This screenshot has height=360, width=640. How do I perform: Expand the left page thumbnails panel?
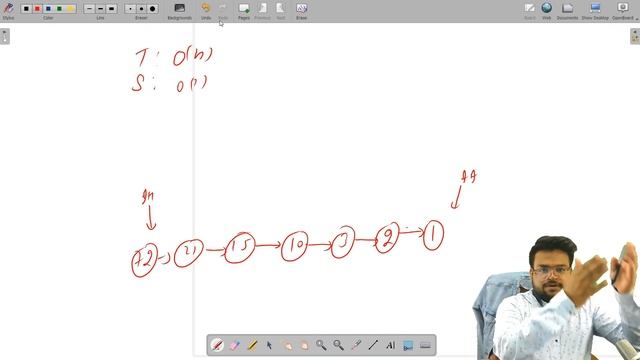coord(4,36)
